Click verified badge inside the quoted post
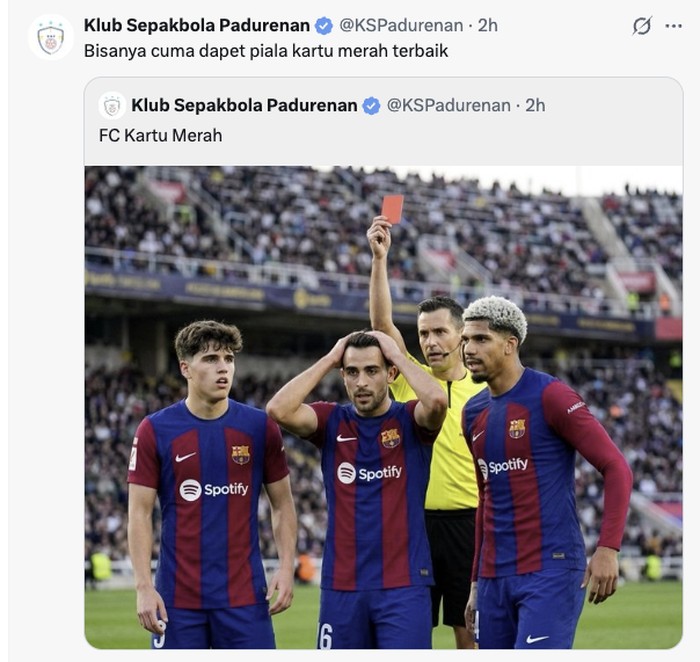 (x=371, y=105)
